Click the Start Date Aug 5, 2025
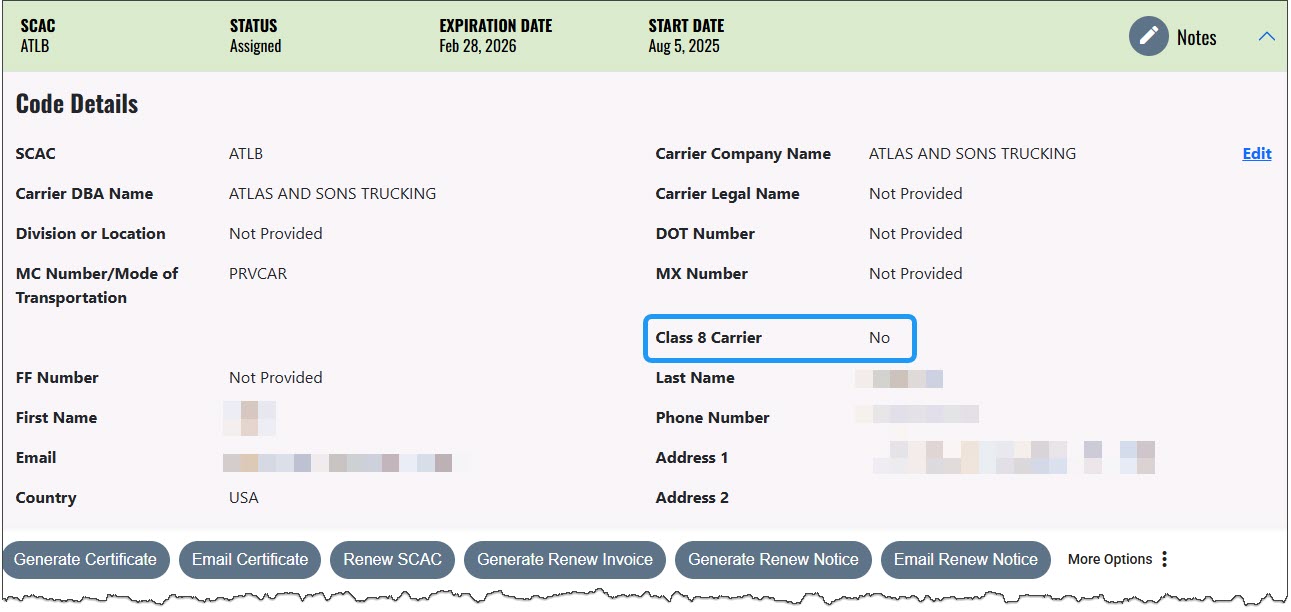The image size is (1291, 612). click(x=683, y=46)
